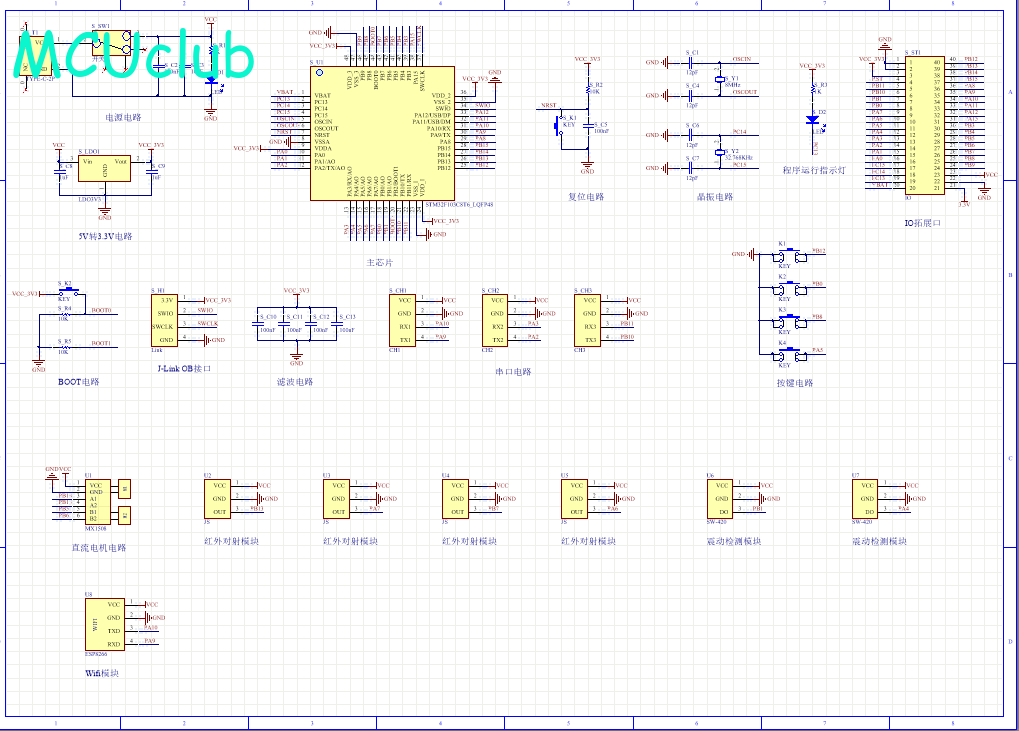This screenshot has height=731, width=1019.
Task: Select the S_H1 J-Link header component
Action: click(164, 320)
